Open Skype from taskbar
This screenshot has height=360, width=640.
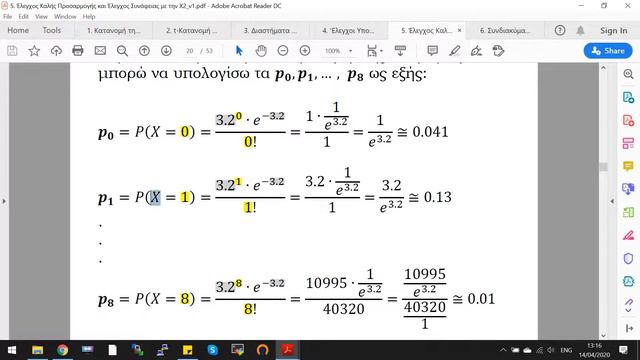pos(212,350)
